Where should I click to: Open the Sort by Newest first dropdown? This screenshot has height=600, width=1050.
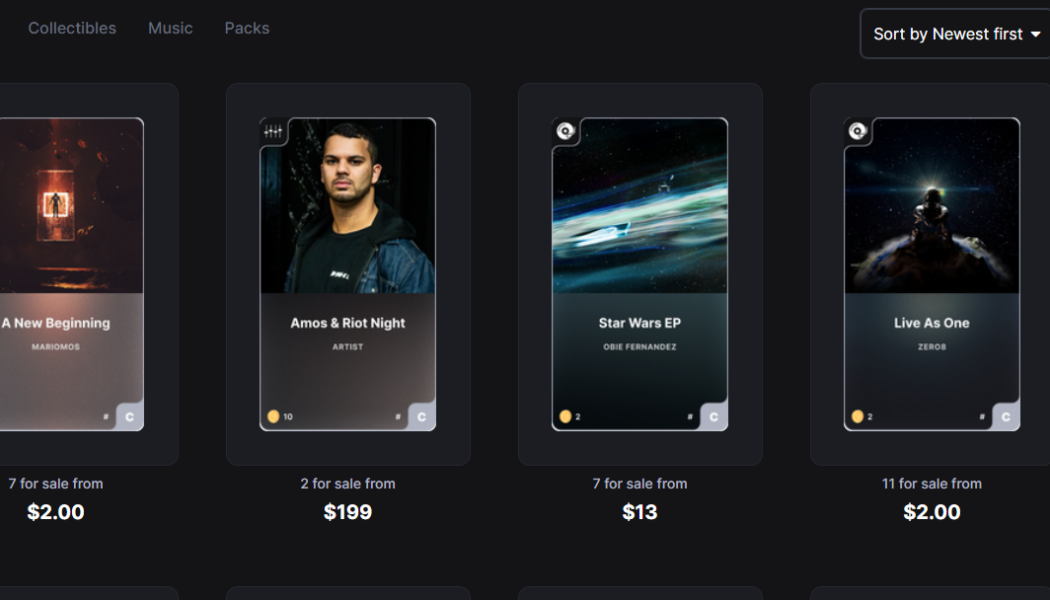[957, 34]
